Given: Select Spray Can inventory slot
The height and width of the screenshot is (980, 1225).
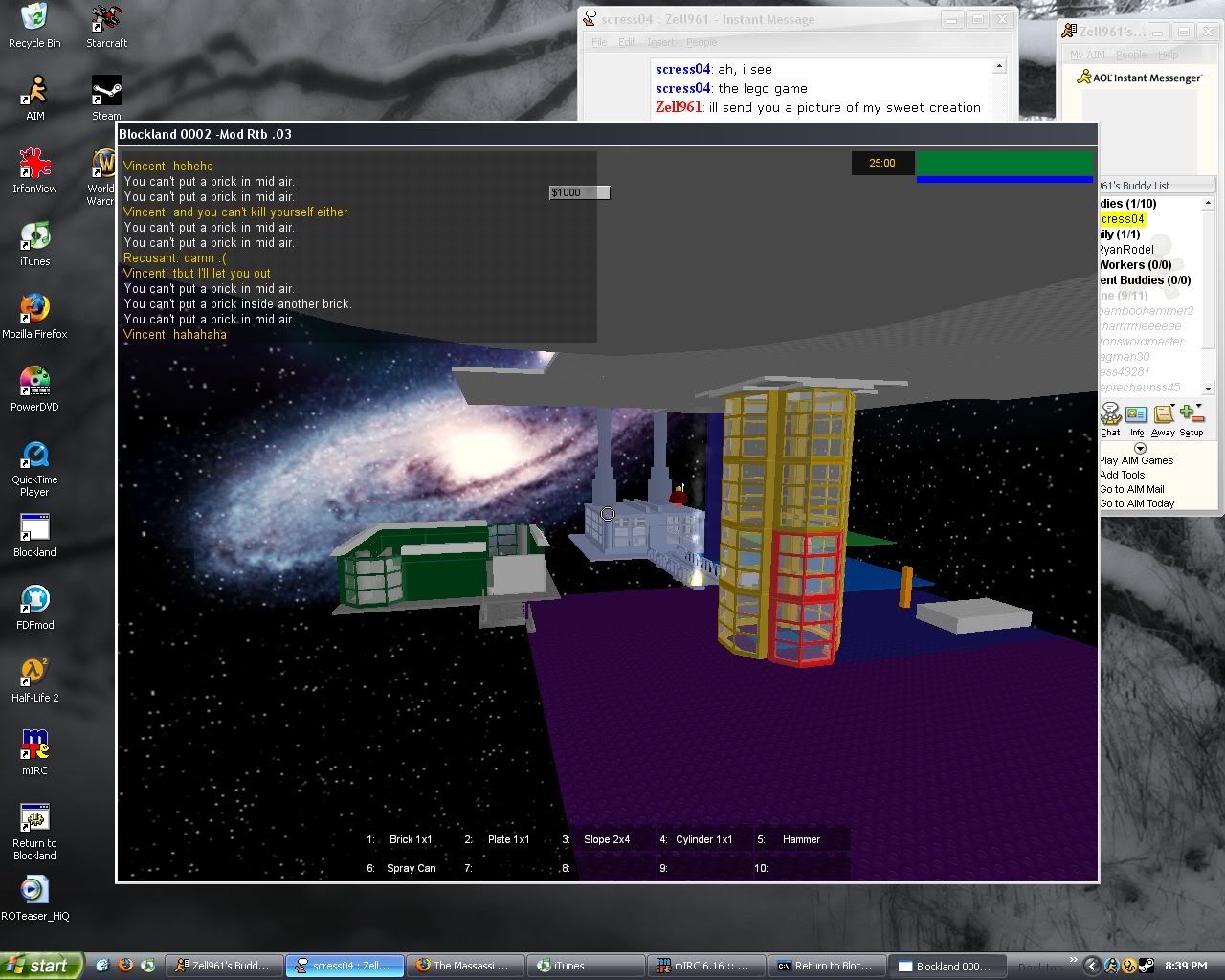Looking at the screenshot, I should 411,868.
